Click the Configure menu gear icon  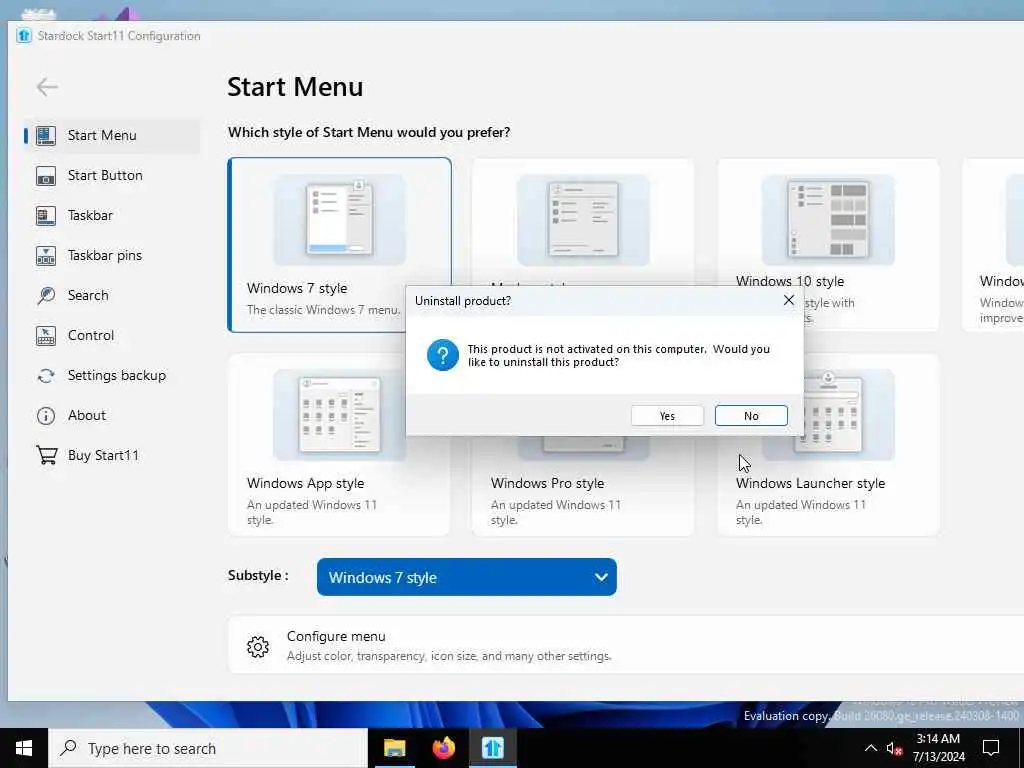(258, 647)
